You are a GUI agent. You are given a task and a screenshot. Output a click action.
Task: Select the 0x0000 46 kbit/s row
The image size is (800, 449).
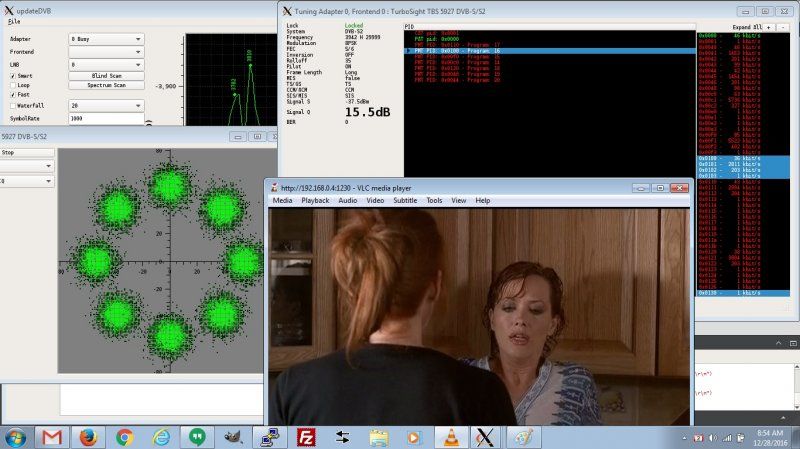(x=743, y=36)
